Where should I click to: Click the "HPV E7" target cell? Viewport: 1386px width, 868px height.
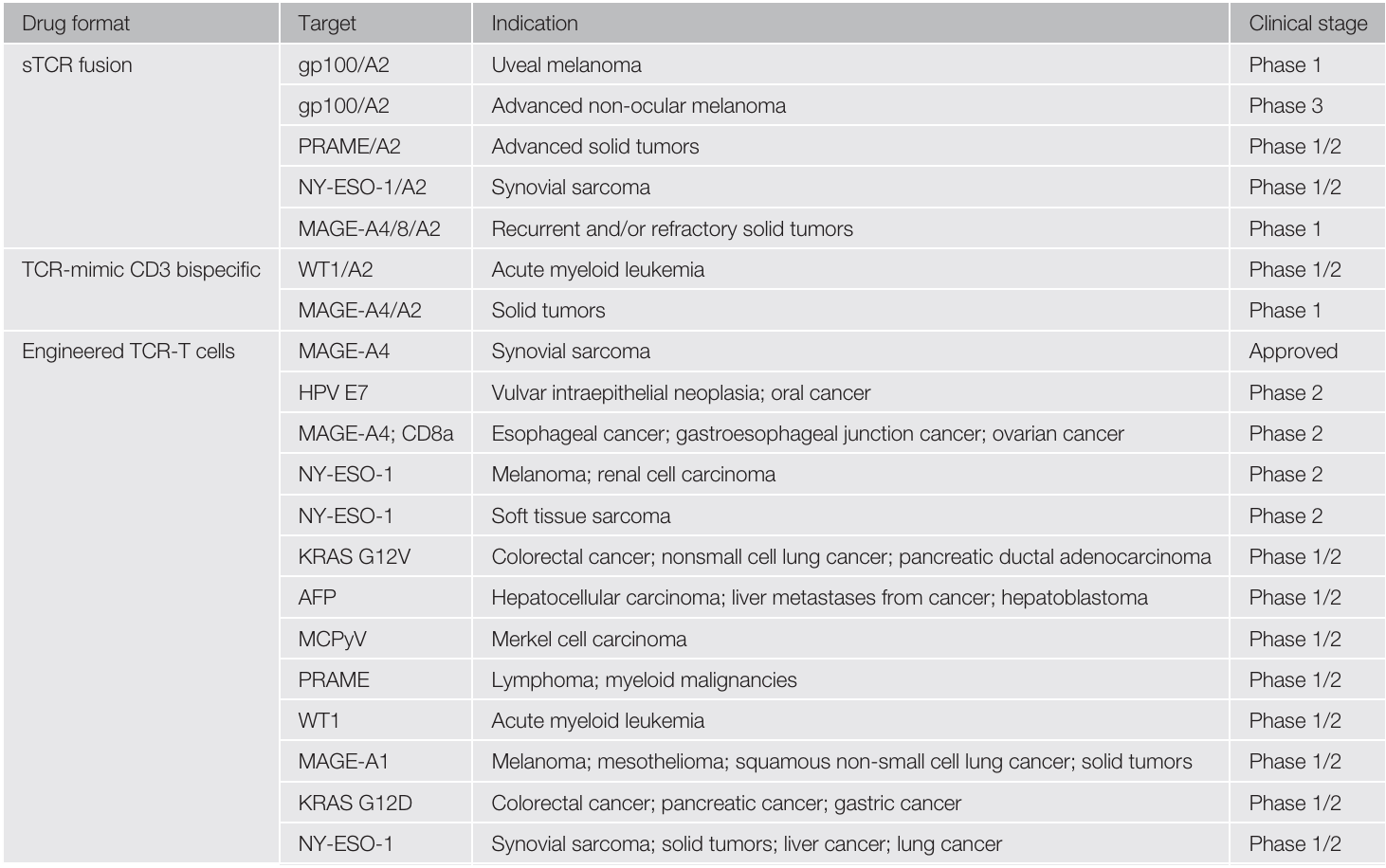(x=333, y=393)
